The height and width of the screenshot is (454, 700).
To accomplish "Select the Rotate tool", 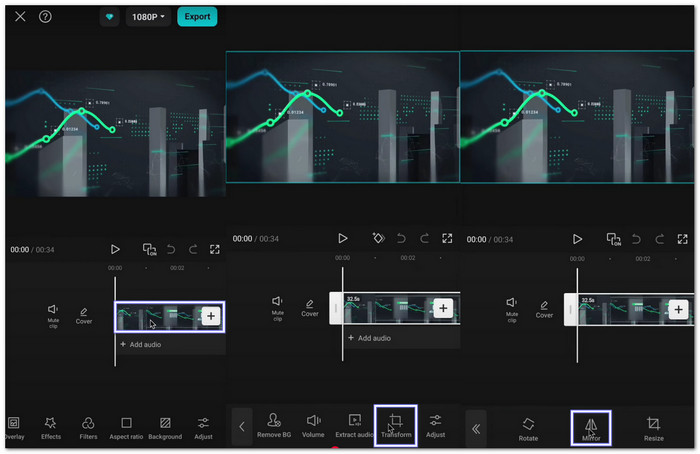I will (528, 429).
